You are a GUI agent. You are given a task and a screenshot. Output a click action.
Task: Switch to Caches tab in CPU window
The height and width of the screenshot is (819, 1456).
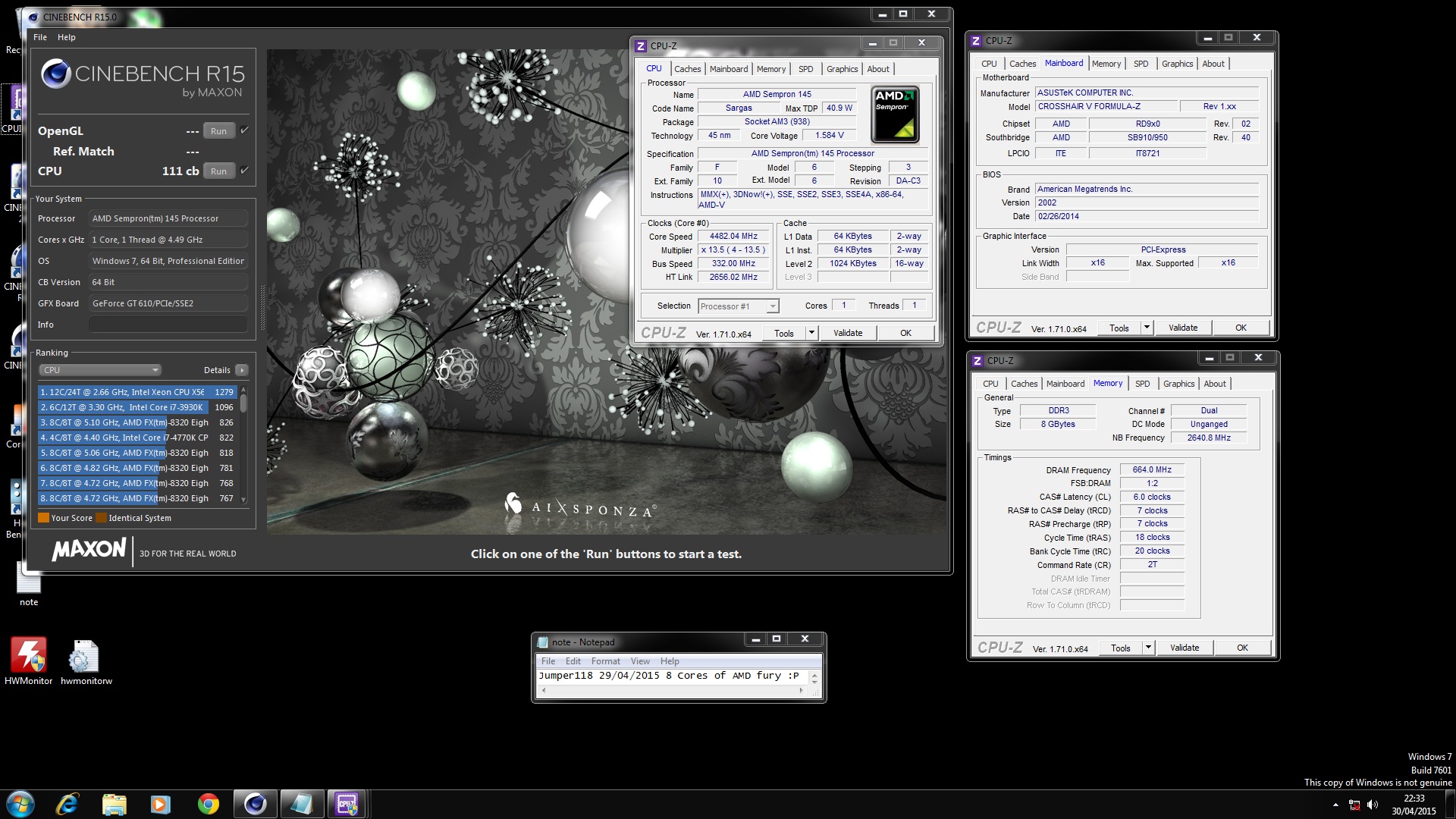687,69
